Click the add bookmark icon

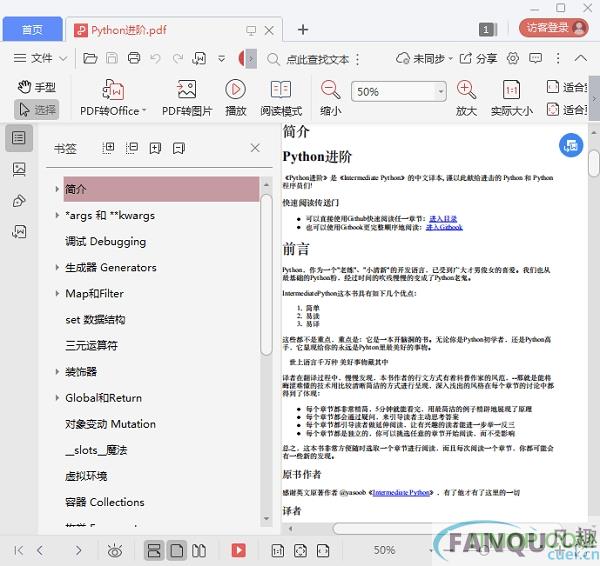155,148
